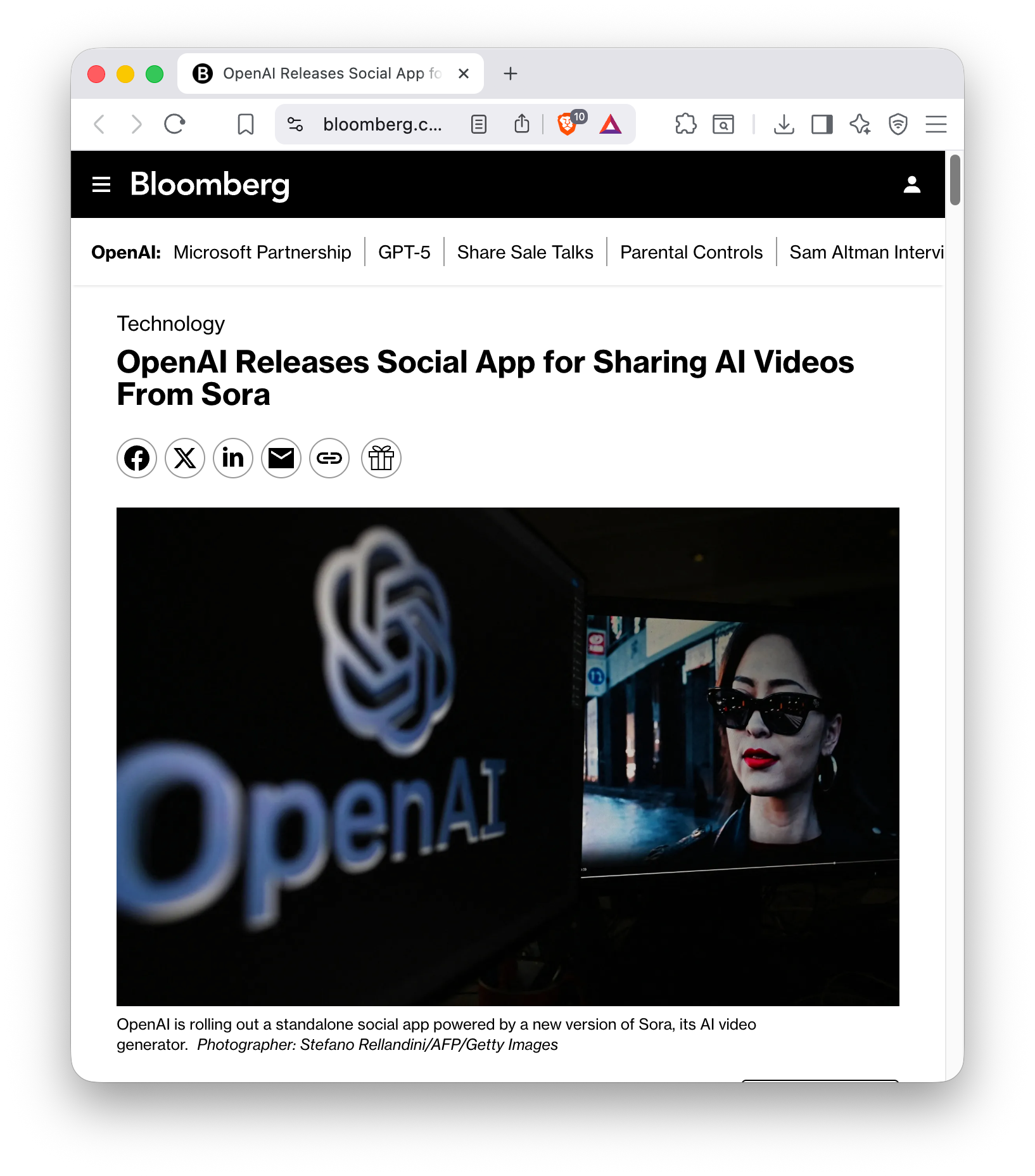Open Microsoft Partnership topic
This screenshot has width=1035, height=1176.
(x=262, y=252)
